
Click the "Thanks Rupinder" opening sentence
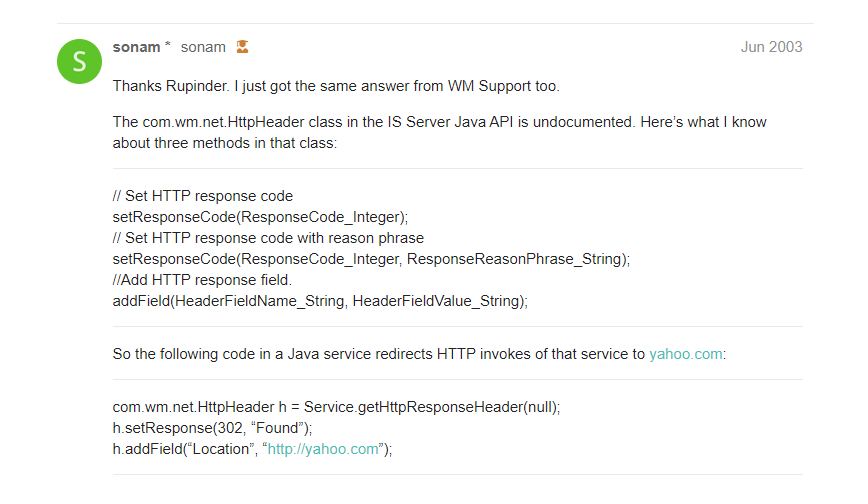tap(336, 86)
